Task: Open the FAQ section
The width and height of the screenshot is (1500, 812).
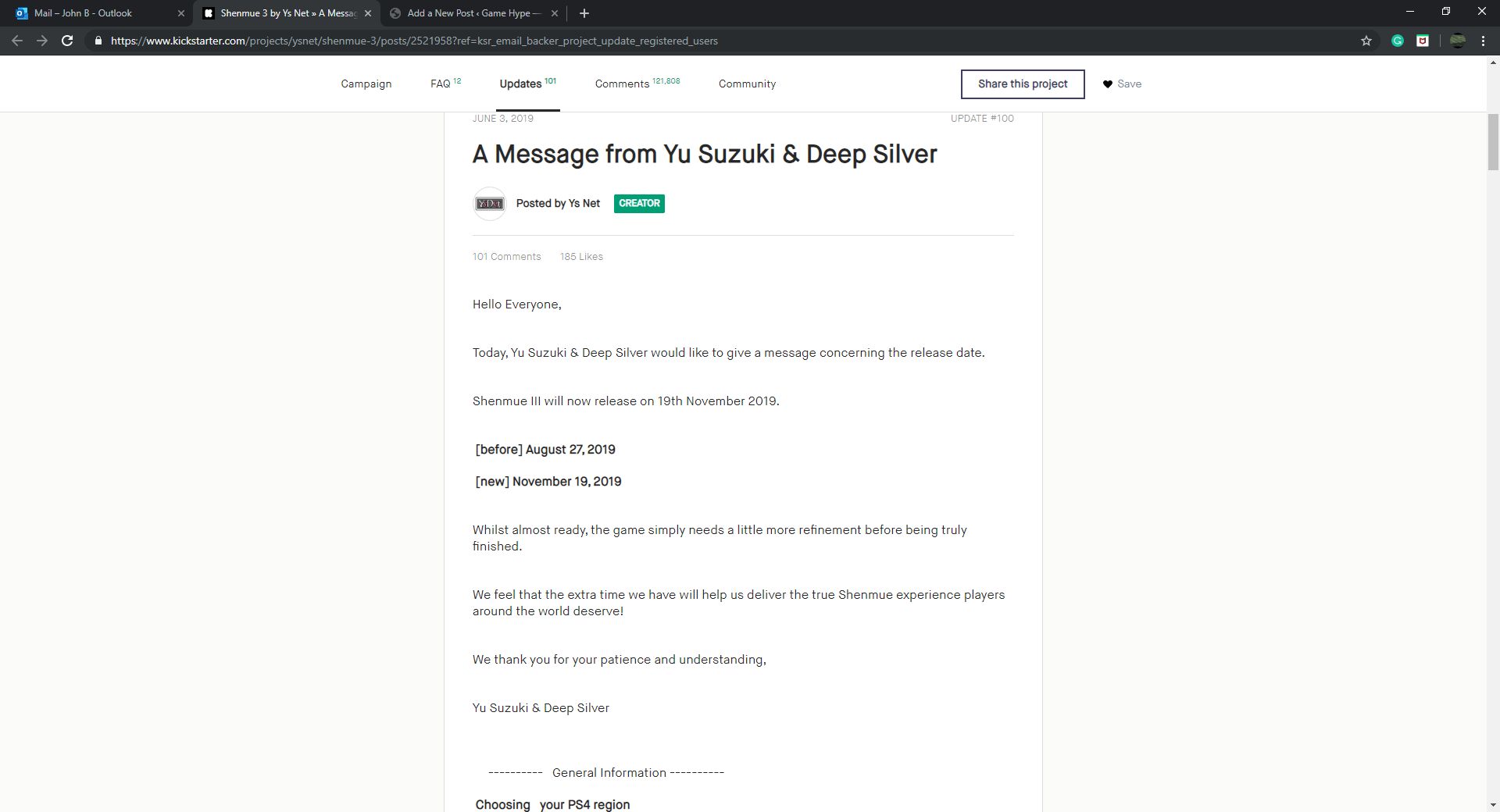Action: point(445,84)
